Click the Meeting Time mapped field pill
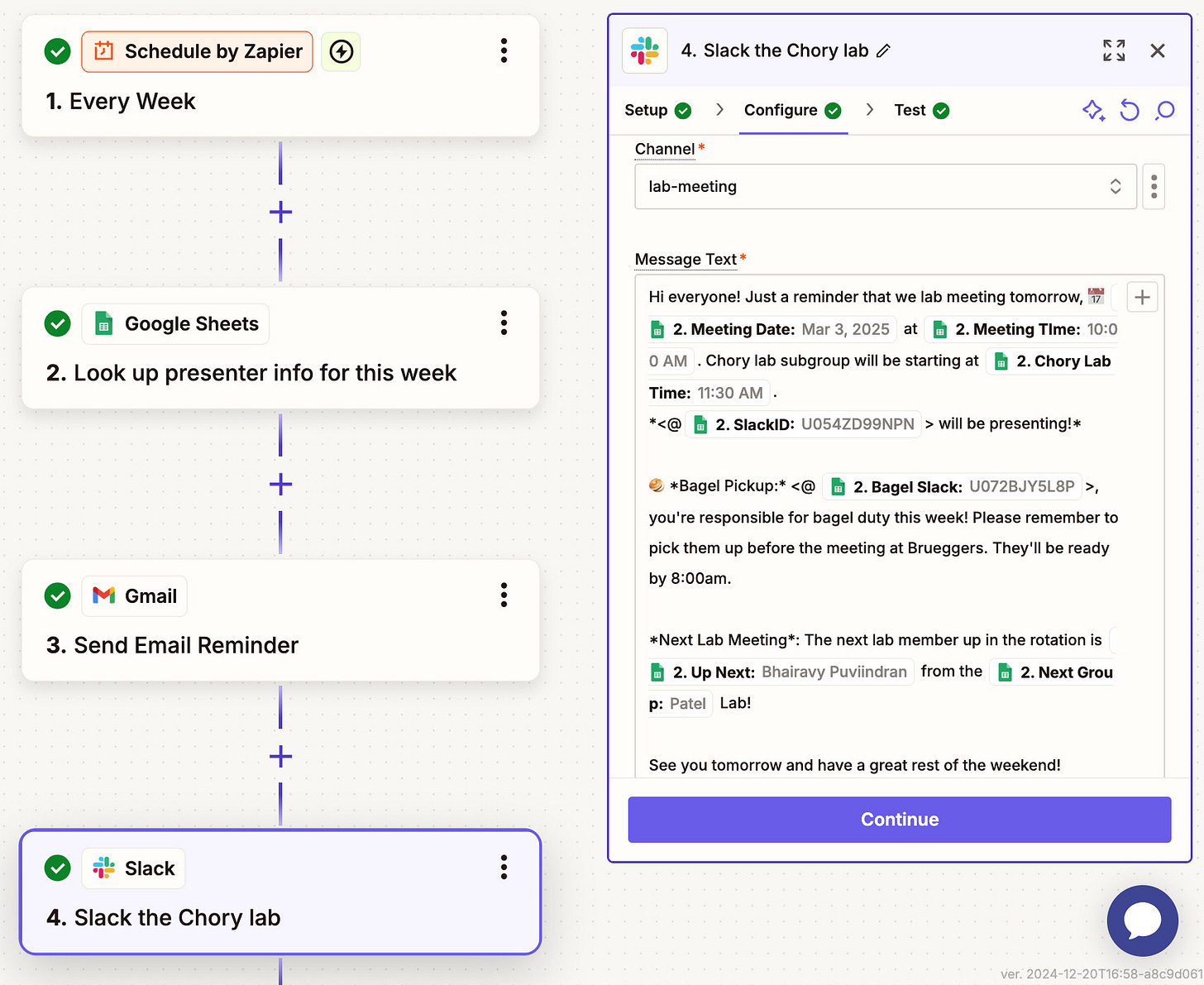1204x985 pixels. point(1020,329)
